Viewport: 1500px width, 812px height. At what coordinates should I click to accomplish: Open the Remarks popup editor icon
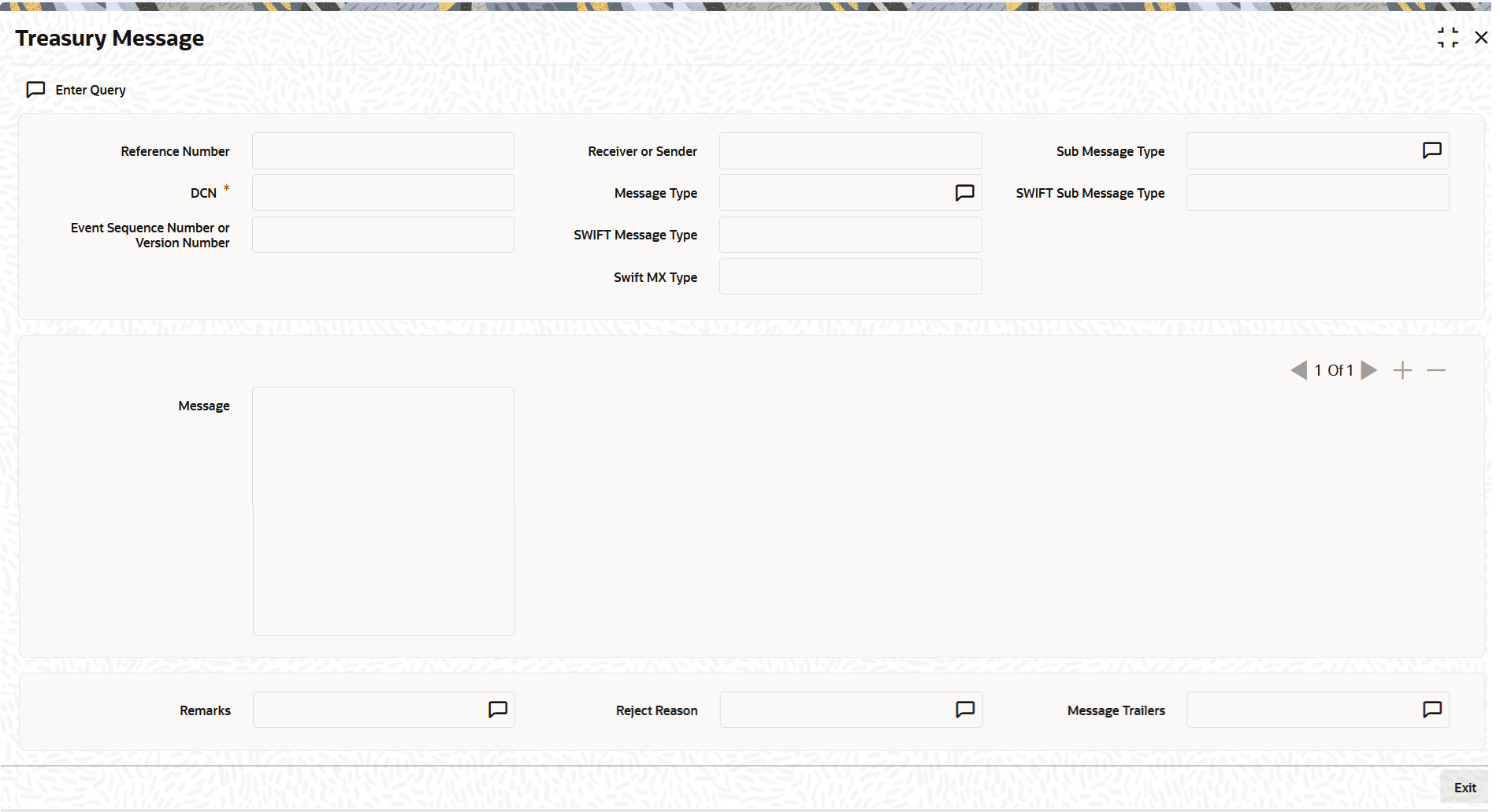498,710
